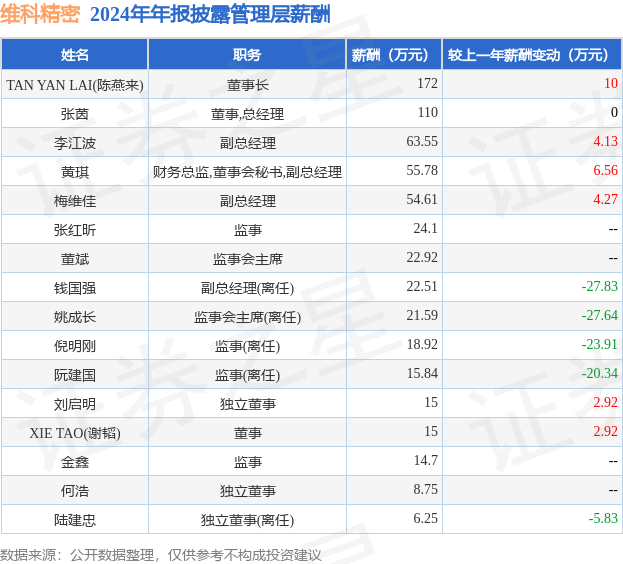
Task: Click the salary value 63.55
Action: coord(422,141)
